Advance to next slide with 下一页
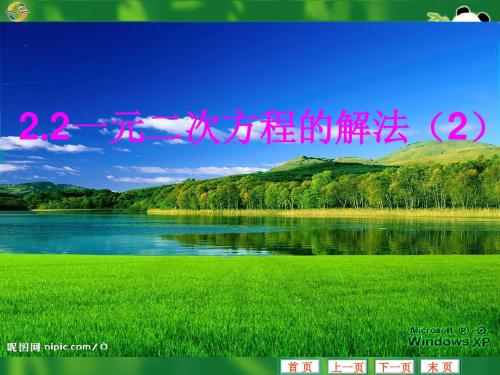The height and width of the screenshot is (375, 500). pyautogui.click(x=394, y=367)
